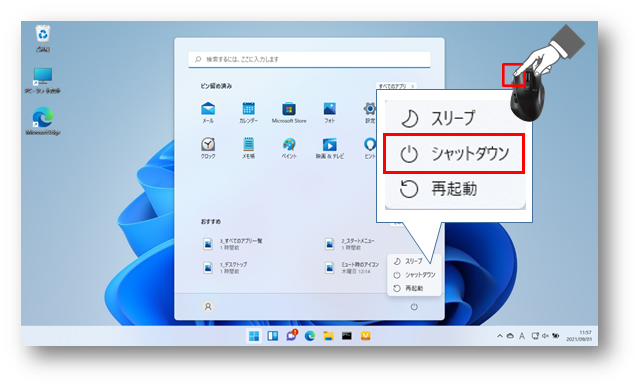The height and width of the screenshot is (388, 640).
Task: Open Microsoft Store from pinned apps
Action: pyautogui.click(x=289, y=113)
